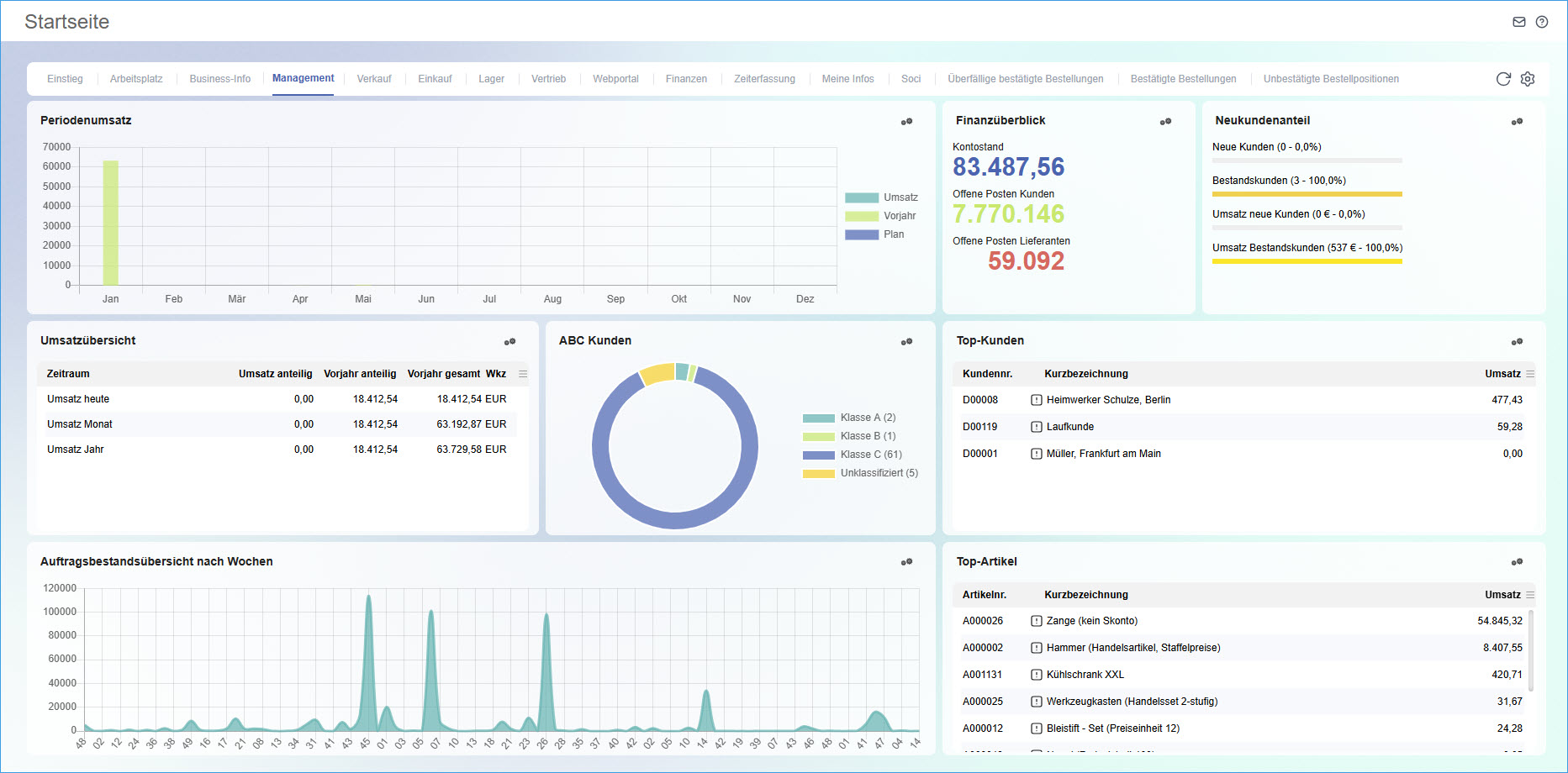The image size is (1568, 773).
Task: Open column menu in Umsatzübersicht table
Action: (x=523, y=374)
